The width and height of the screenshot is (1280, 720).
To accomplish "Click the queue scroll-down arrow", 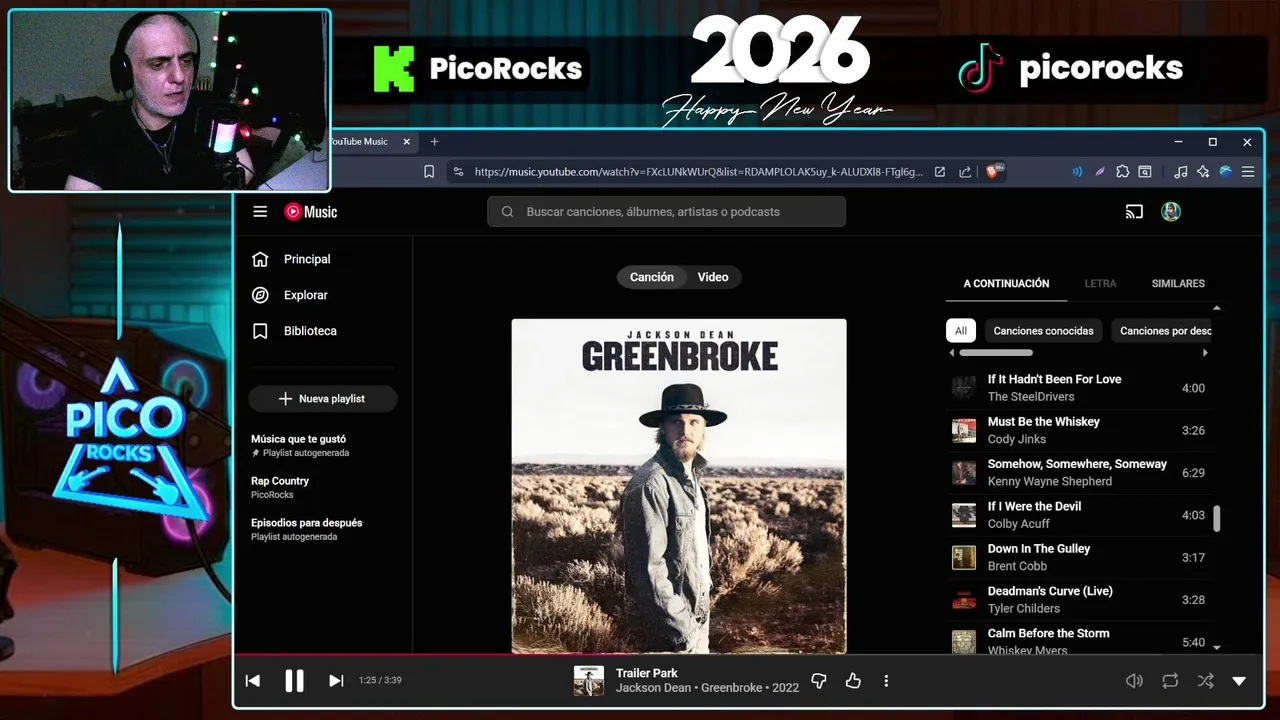I will (x=1217, y=647).
